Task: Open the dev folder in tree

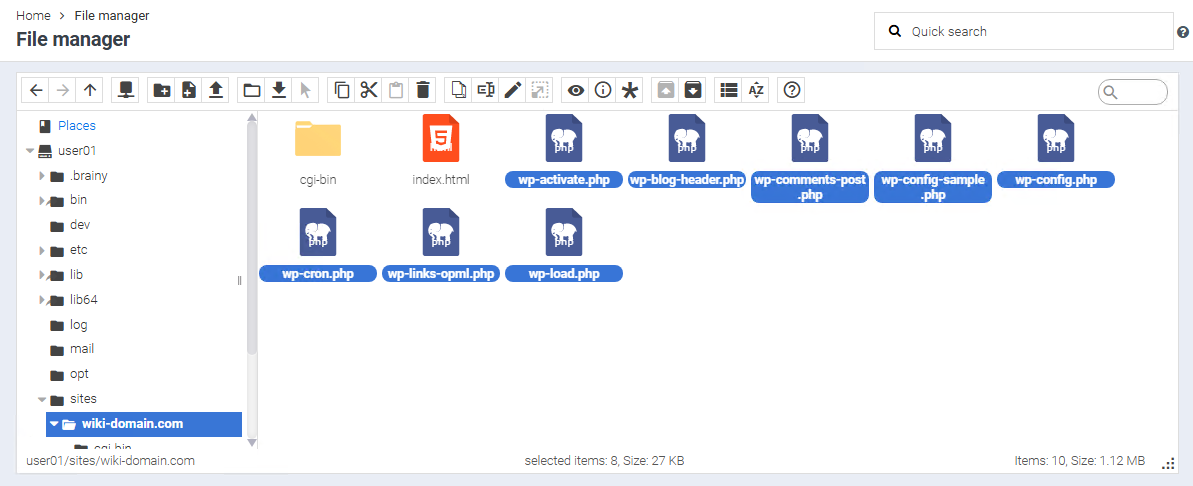Action: coord(80,225)
